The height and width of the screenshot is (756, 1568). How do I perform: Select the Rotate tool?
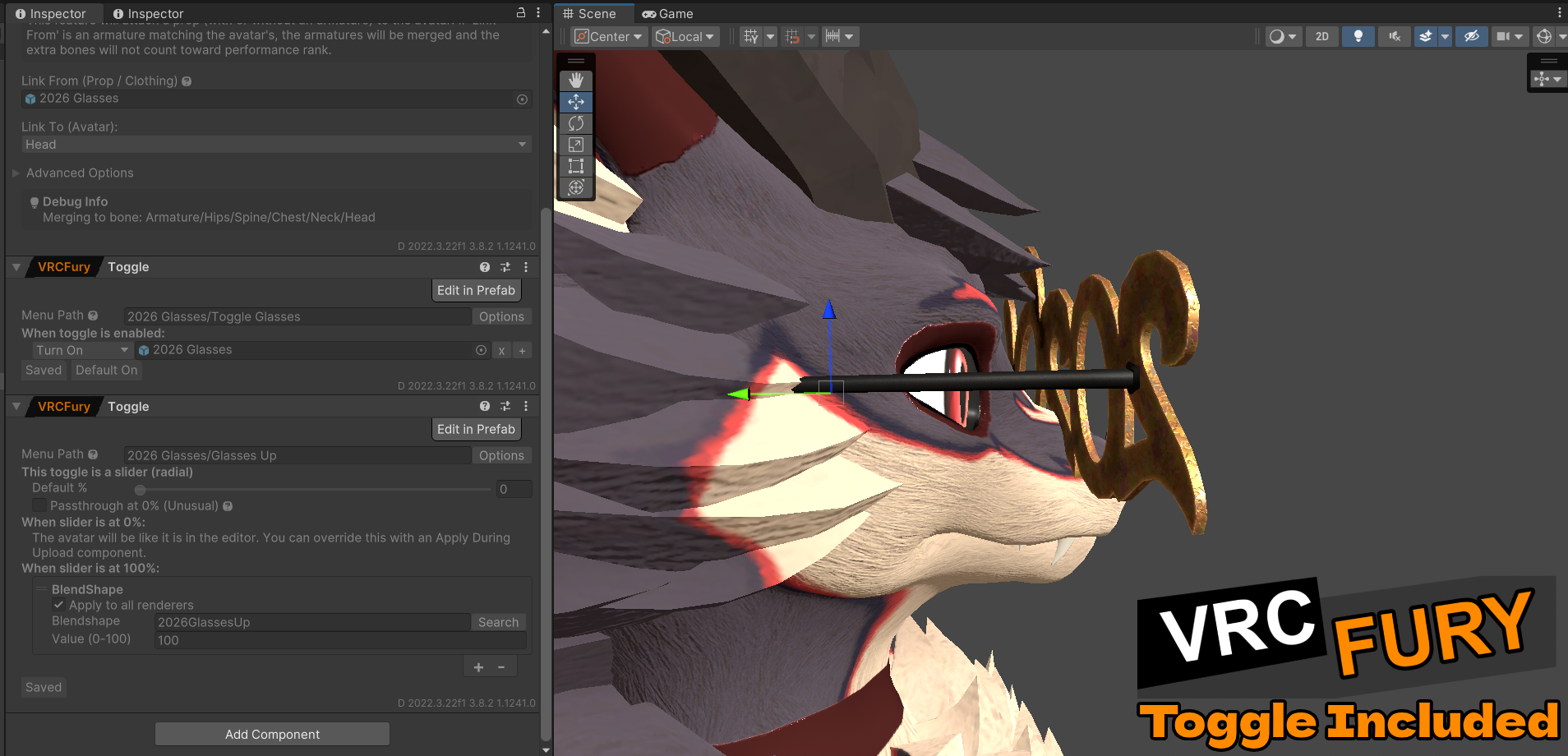tap(576, 123)
